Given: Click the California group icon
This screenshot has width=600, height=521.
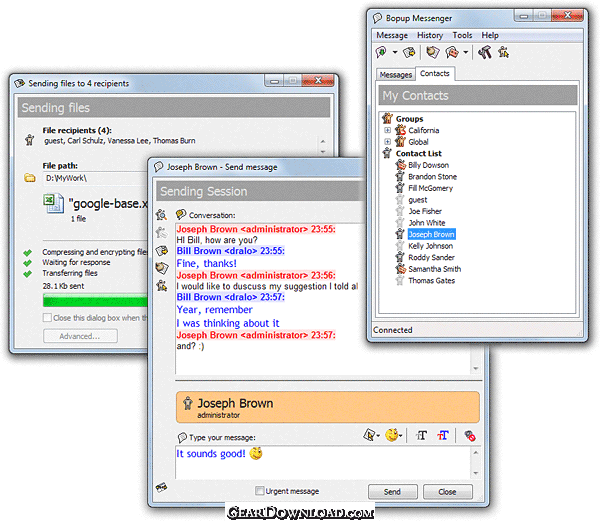Looking at the screenshot, I should tap(400, 130).
